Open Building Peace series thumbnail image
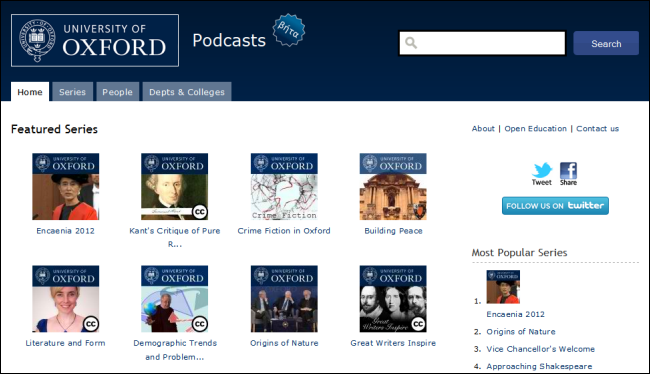This screenshot has width=650, height=374. pos(393,186)
